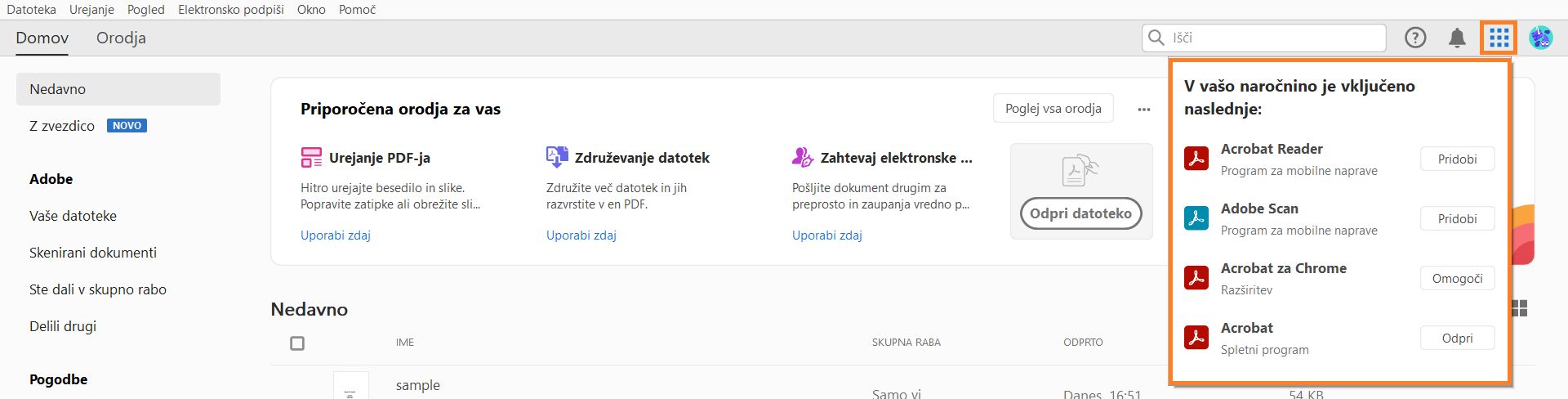Click Uporabi zdaj under Urejanje PDF-ja
The width and height of the screenshot is (1568, 399).
[336, 235]
